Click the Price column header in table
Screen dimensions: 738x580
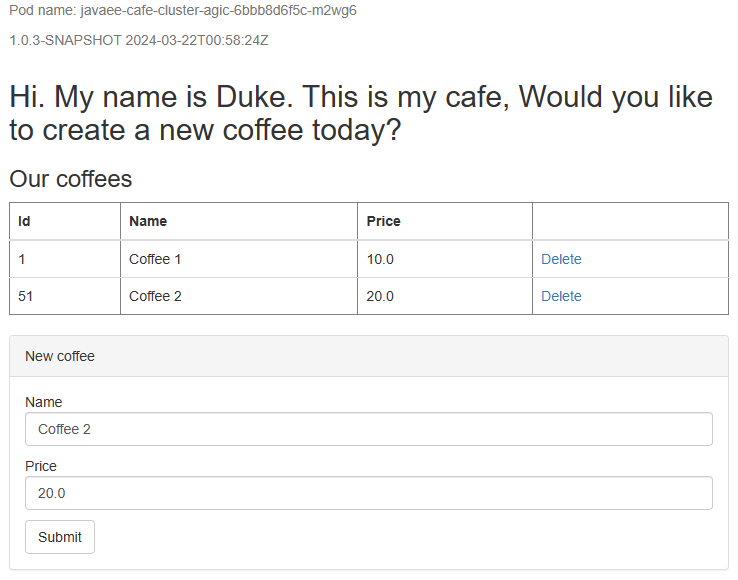point(383,221)
